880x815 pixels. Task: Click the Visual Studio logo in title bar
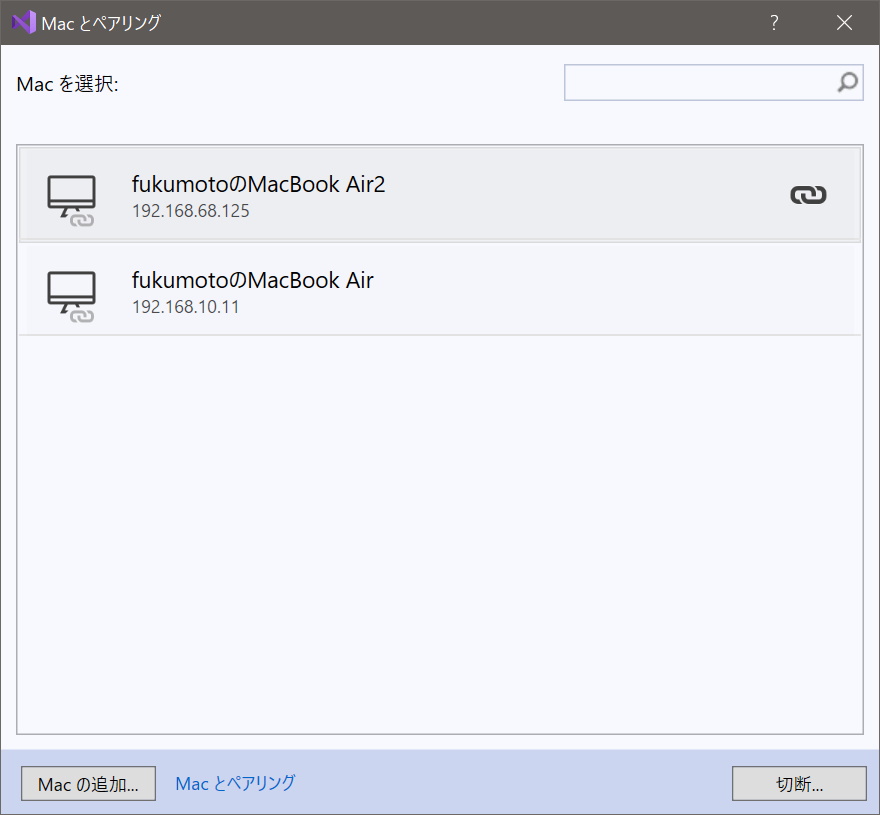[24, 22]
